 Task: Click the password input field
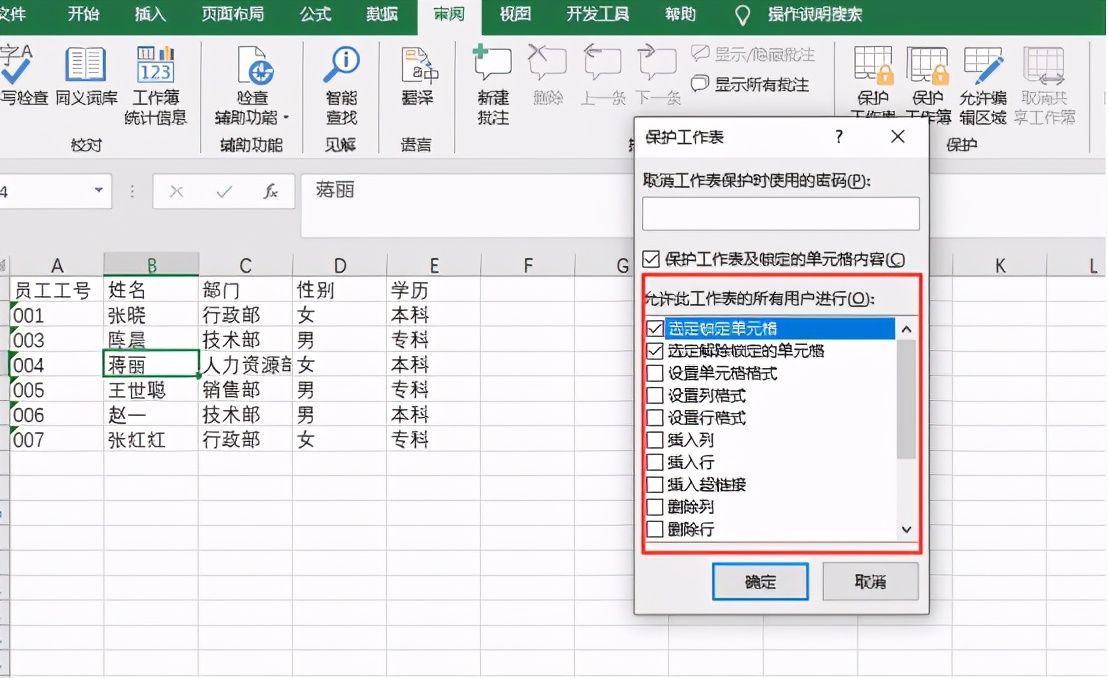click(x=781, y=214)
